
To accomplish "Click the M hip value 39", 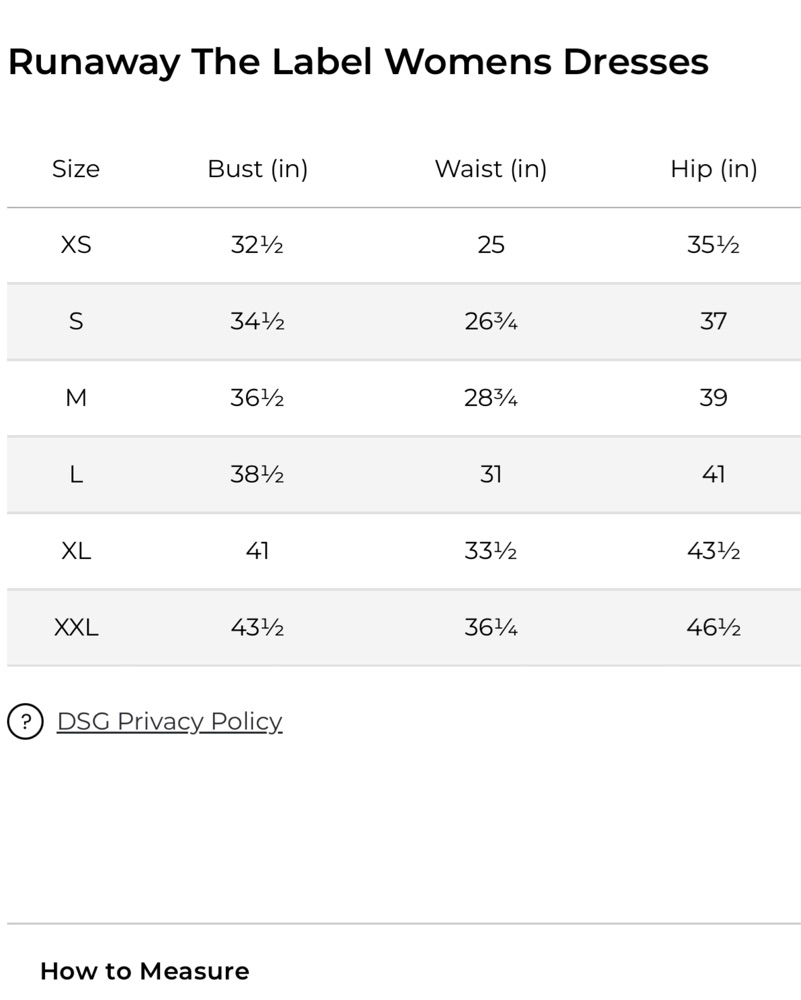I will pyautogui.click(x=714, y=398).
